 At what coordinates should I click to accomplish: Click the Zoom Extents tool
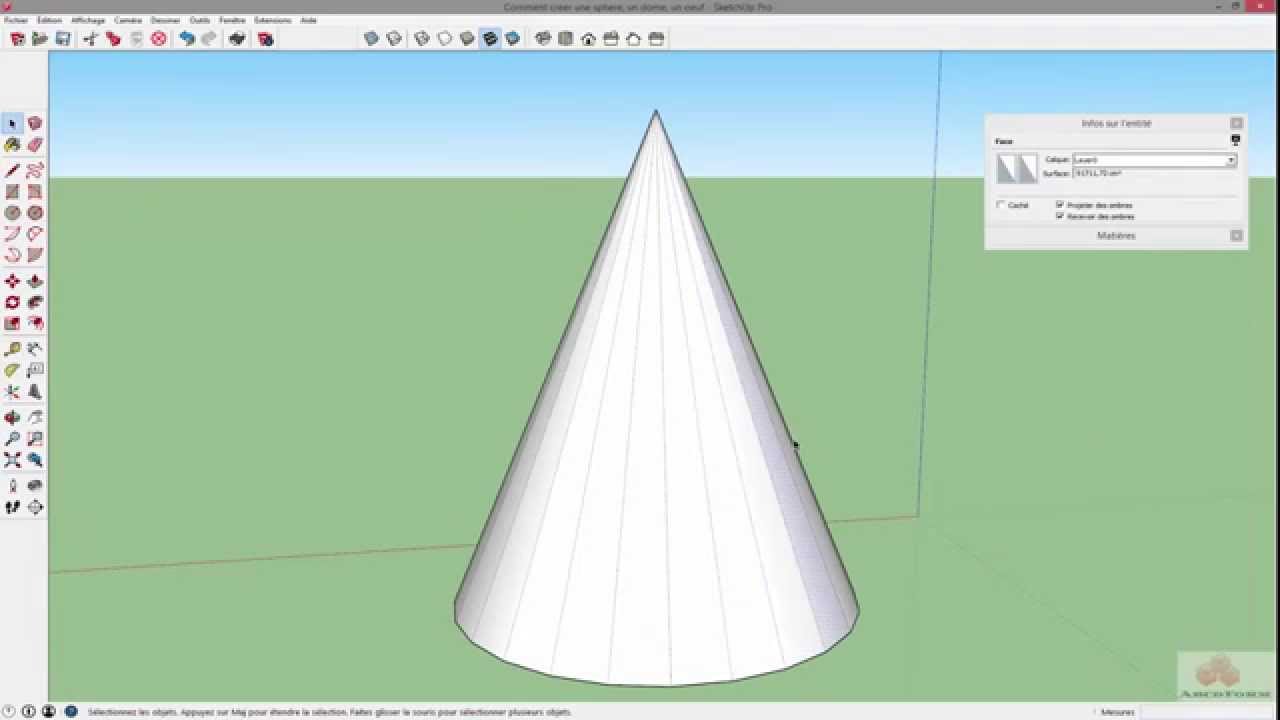[12, 460]
